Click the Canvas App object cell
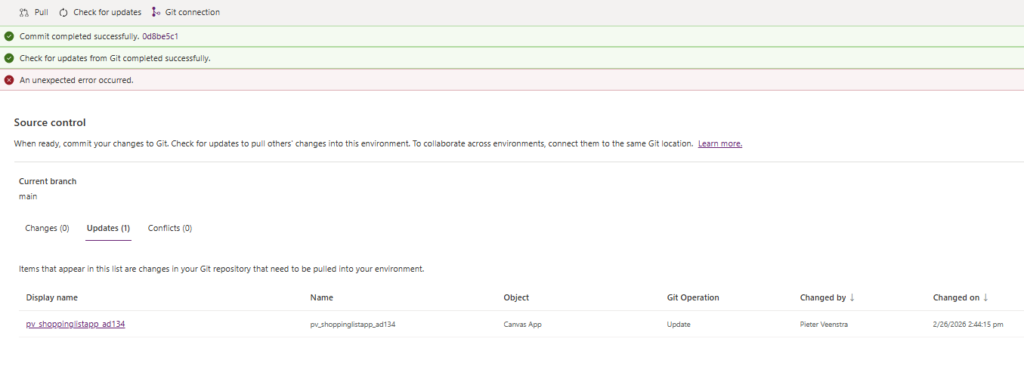Screen dimensions: 1024x391 tap(522, 324)
